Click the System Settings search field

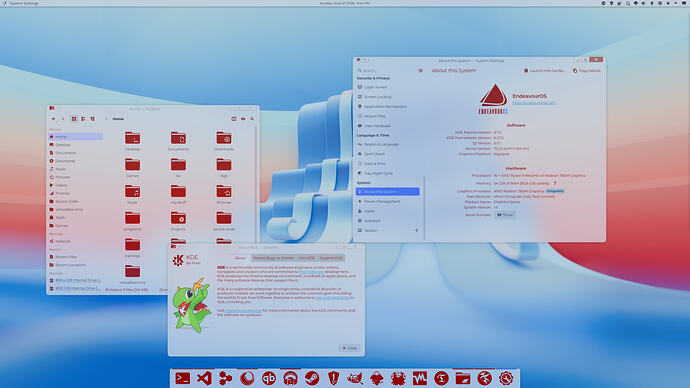[385, 70]
